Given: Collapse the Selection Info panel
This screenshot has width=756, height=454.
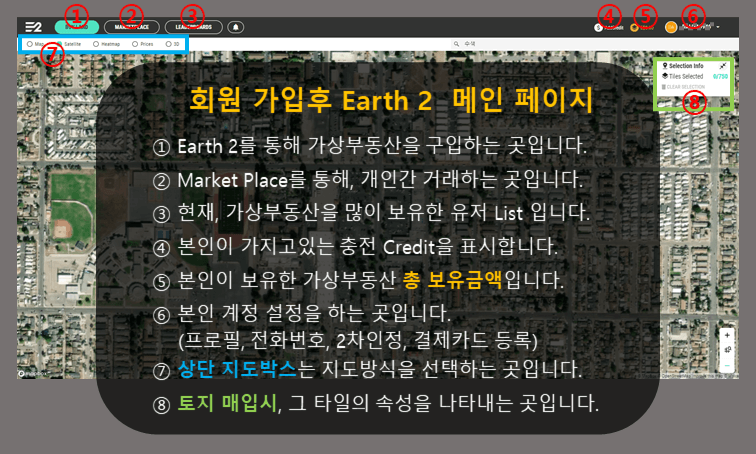Looking at the screenshot, I should pyautogui.click(x=723, y=66).
